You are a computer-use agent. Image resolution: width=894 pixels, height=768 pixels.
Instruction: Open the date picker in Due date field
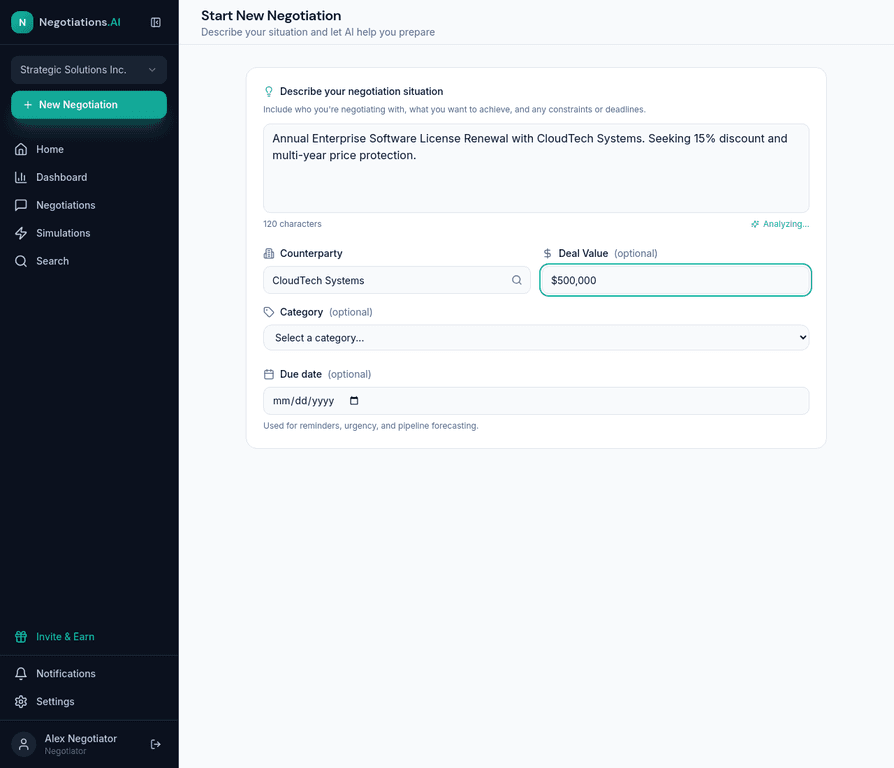pyautogui.click(x=353, y=399)
